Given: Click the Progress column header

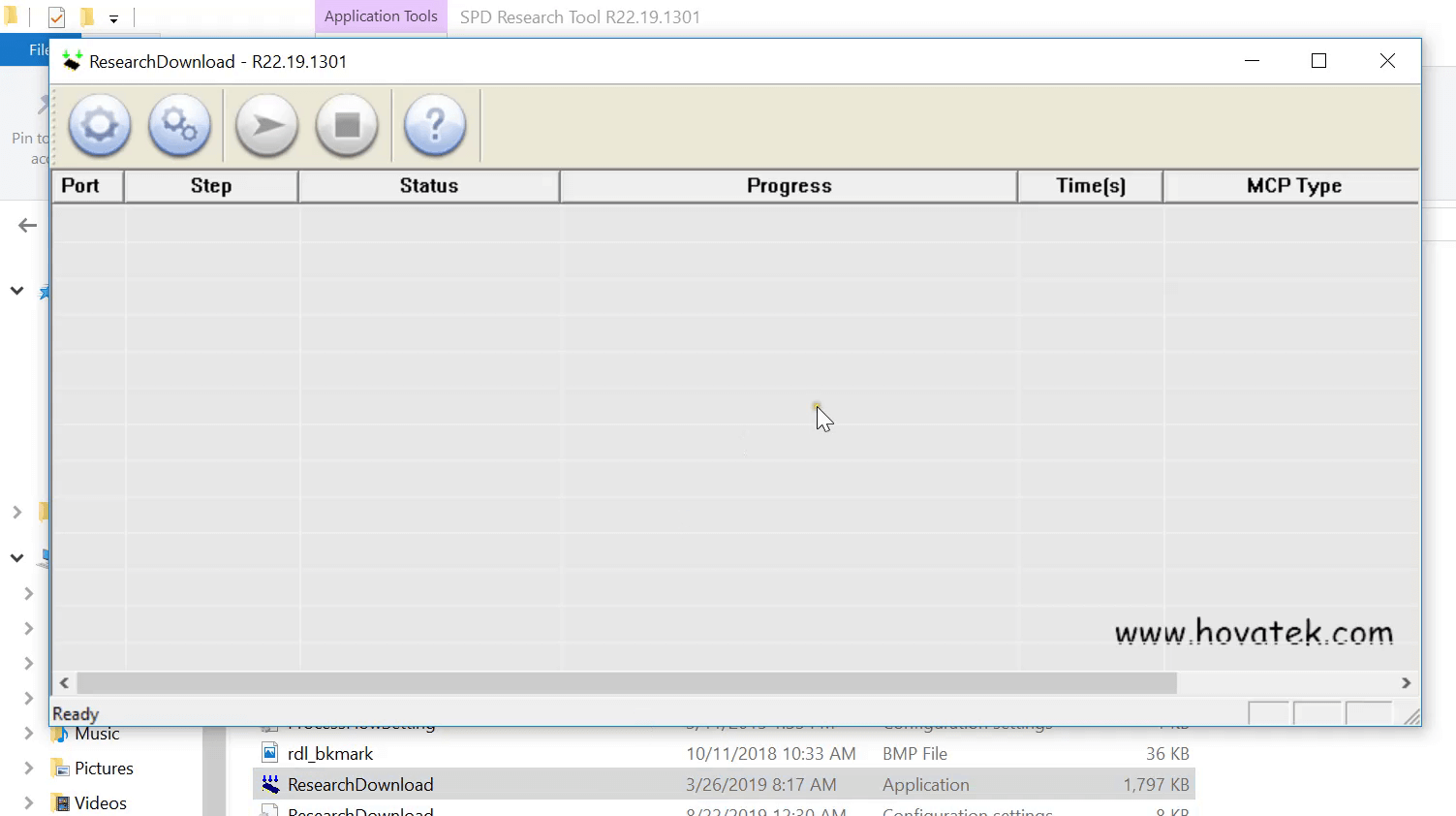Looking at the screenshot, I should tap(789, 186).
